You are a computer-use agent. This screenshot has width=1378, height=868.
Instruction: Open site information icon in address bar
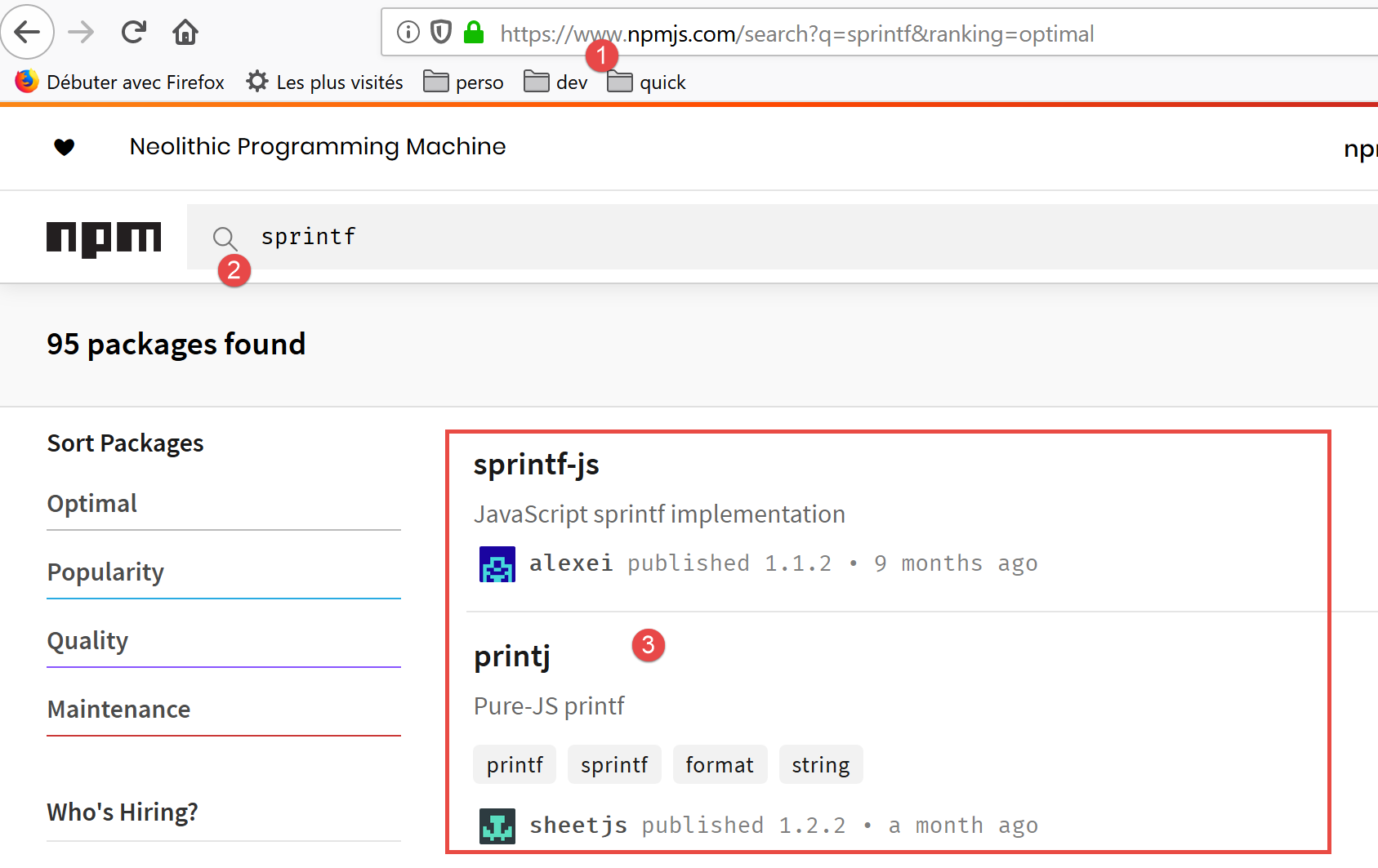(408, 33)
